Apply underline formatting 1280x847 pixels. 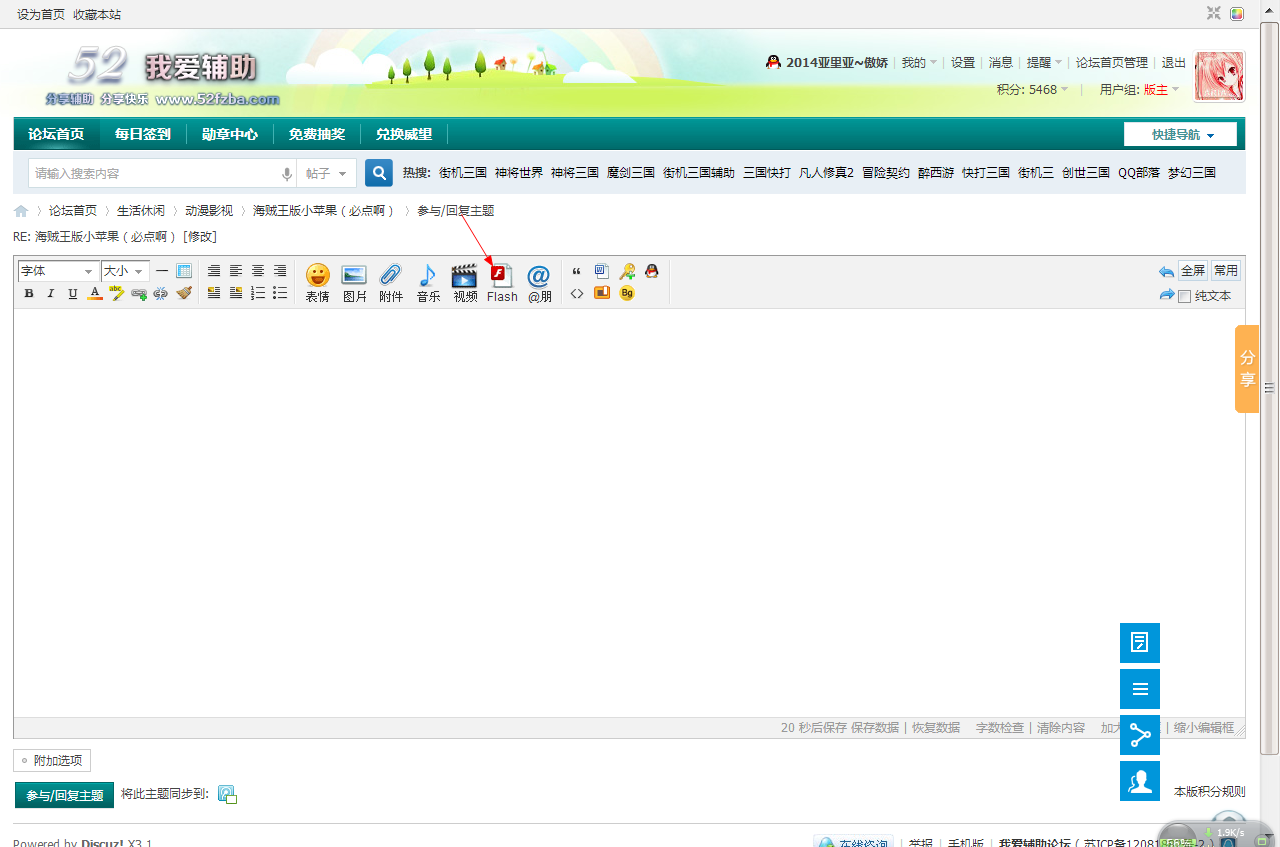coord(73,293)
